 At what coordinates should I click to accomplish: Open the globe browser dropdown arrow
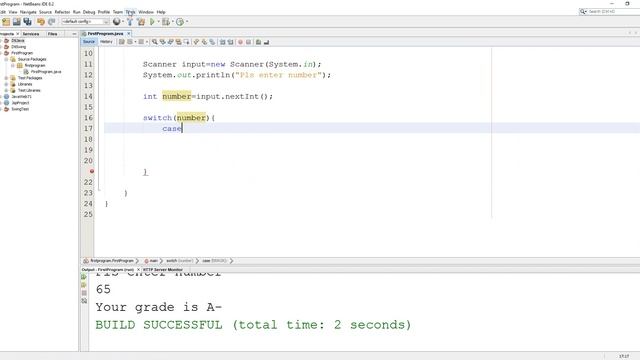pos(123,22)
